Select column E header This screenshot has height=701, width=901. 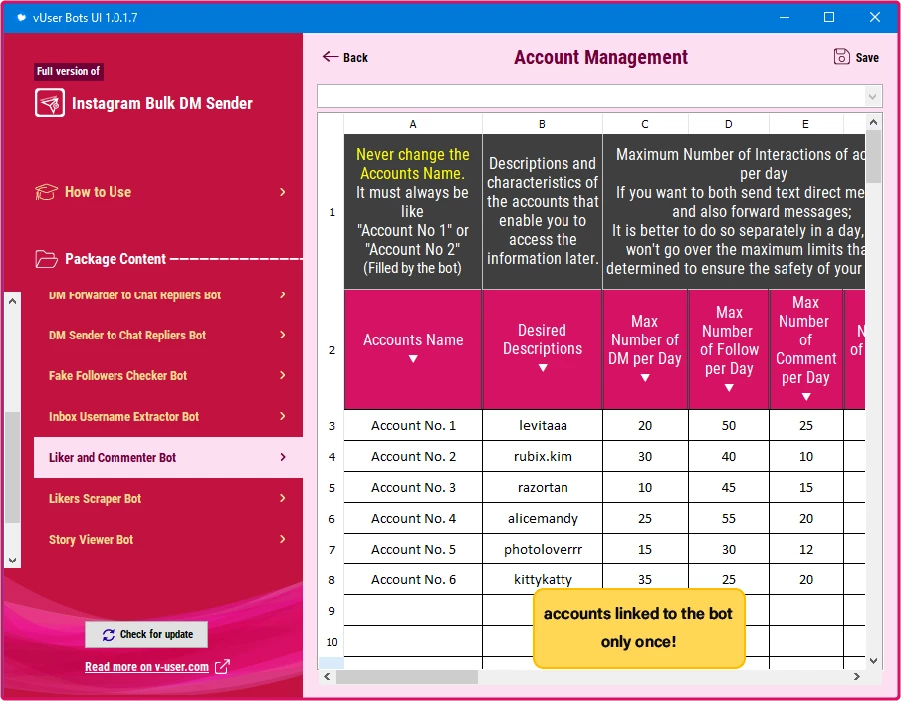(806, 124)
